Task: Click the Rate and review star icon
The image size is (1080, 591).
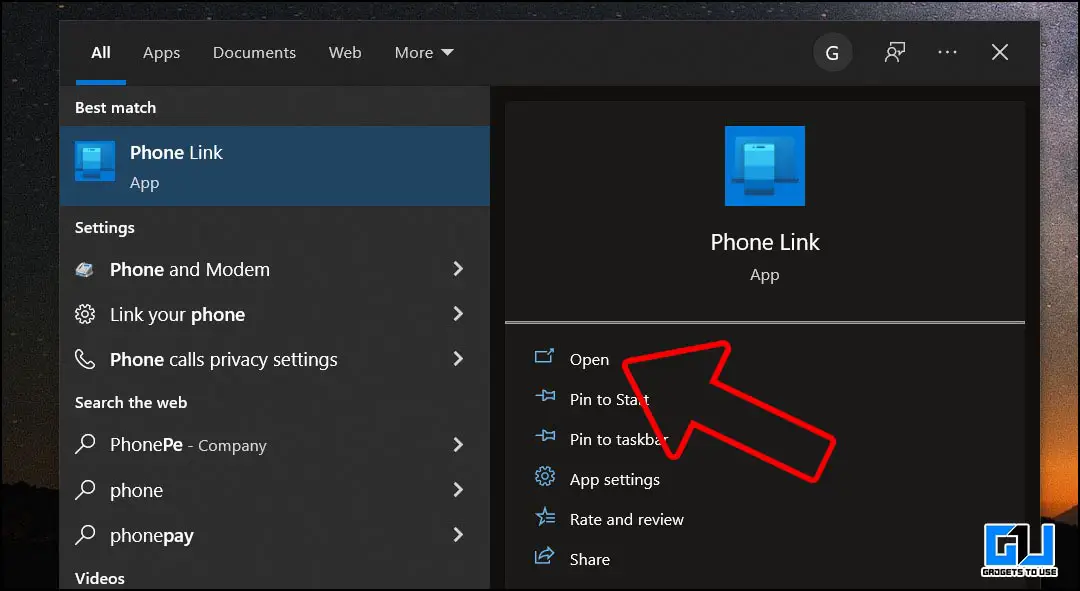Action: pos(545,516)
